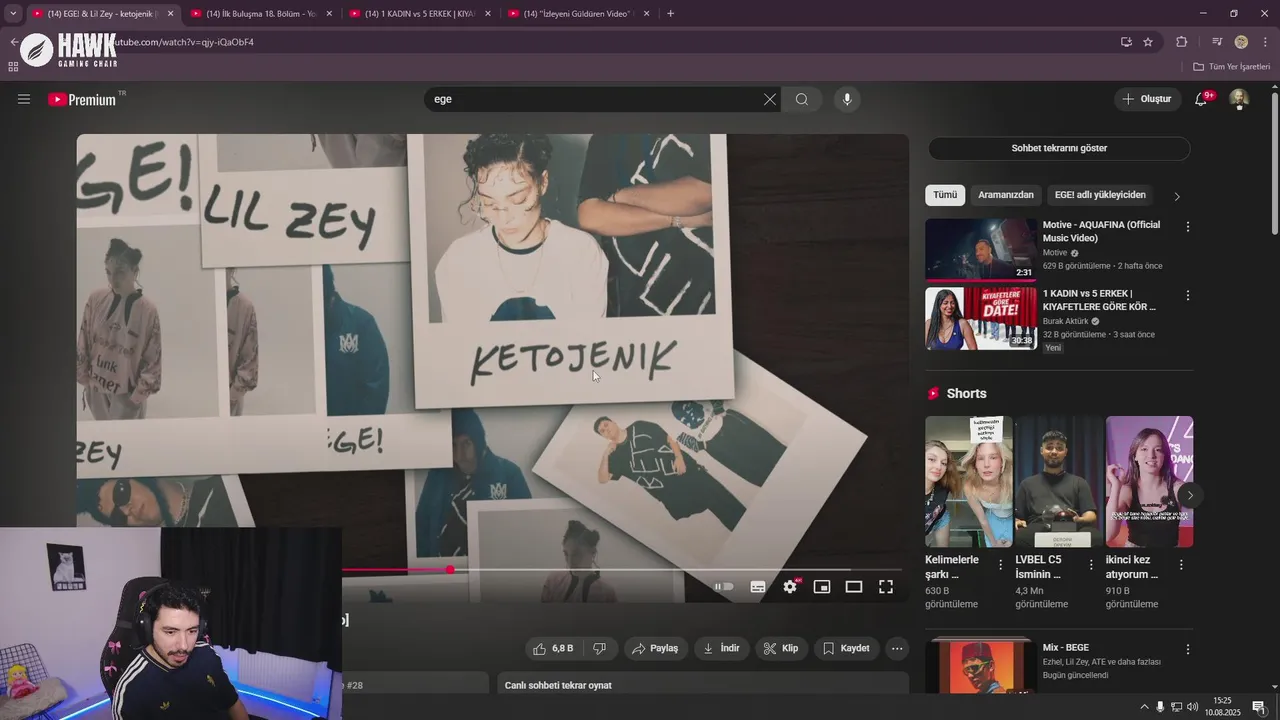Image resolution: width=1280 pixels, height=720 pixels.
Task: Select the Aramanızdan filter chip
Action: point(1005,195)
